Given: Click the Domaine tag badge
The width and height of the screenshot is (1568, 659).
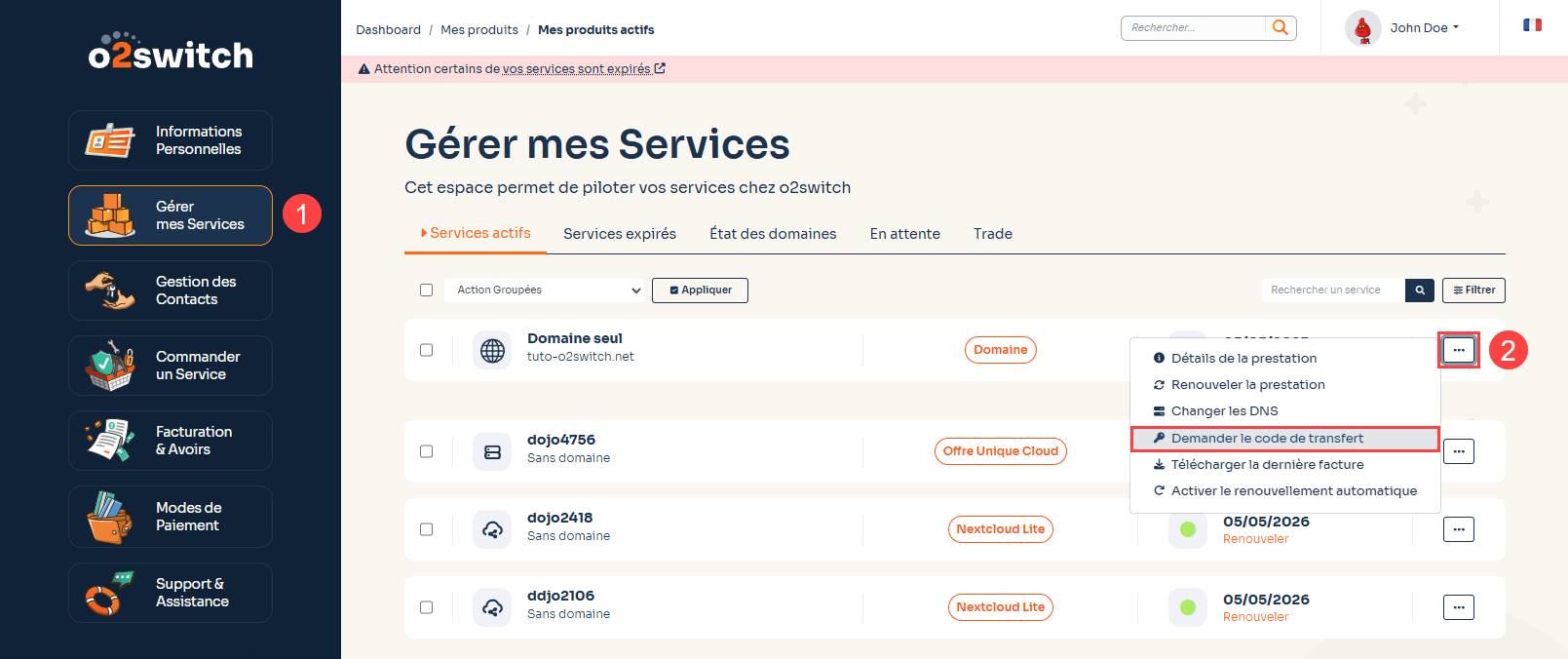Looking at the screenshot, I should click(x=1001, y=350).
